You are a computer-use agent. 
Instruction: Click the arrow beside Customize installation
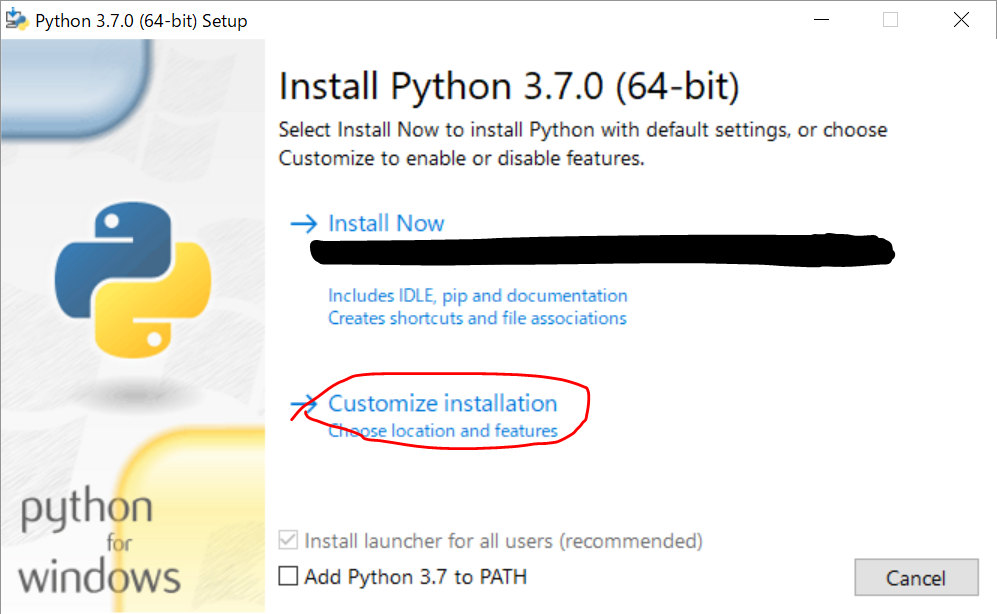coord(305,403)
